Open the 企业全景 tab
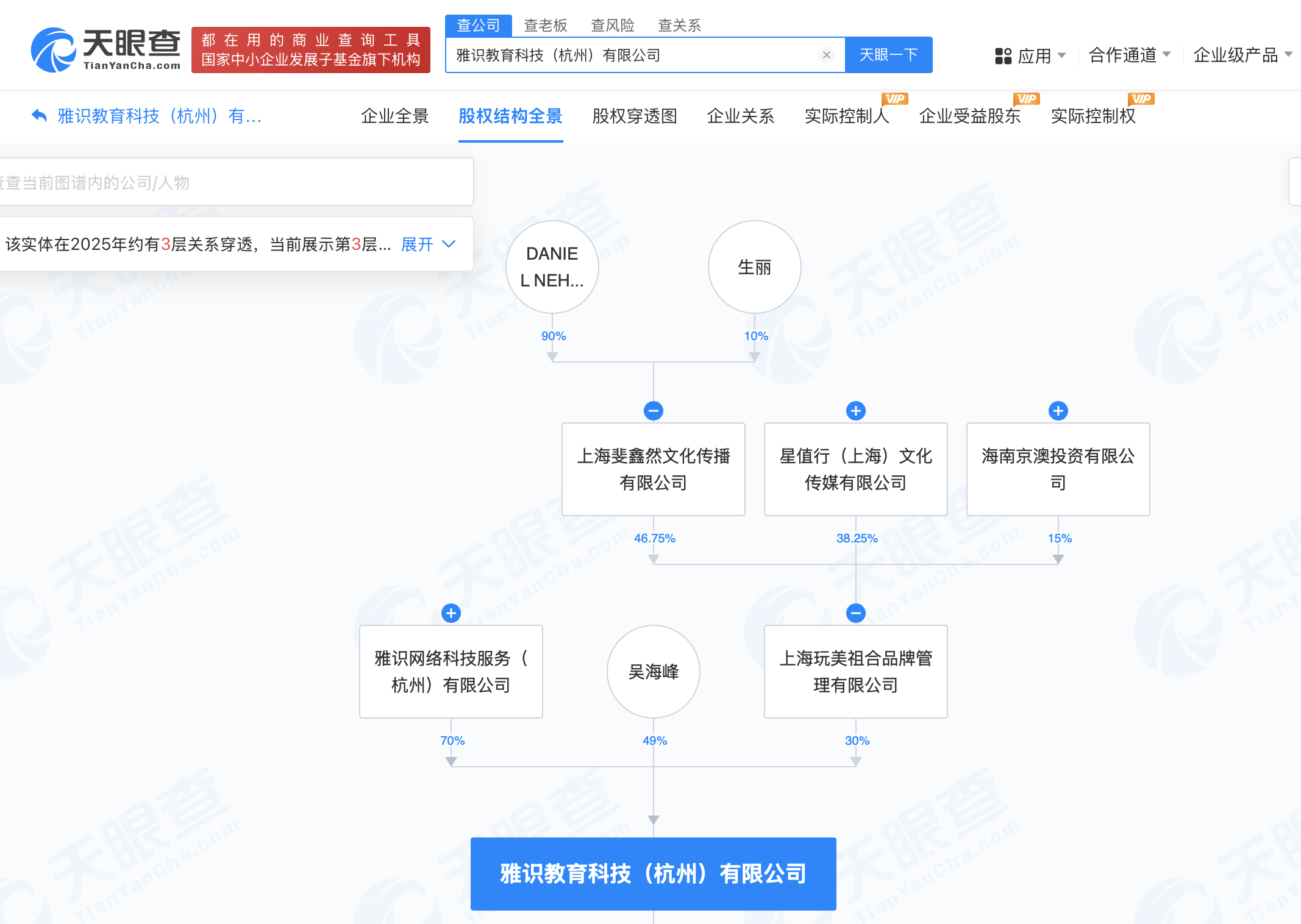Screen dimensions: 1301x924 [395, 116]
